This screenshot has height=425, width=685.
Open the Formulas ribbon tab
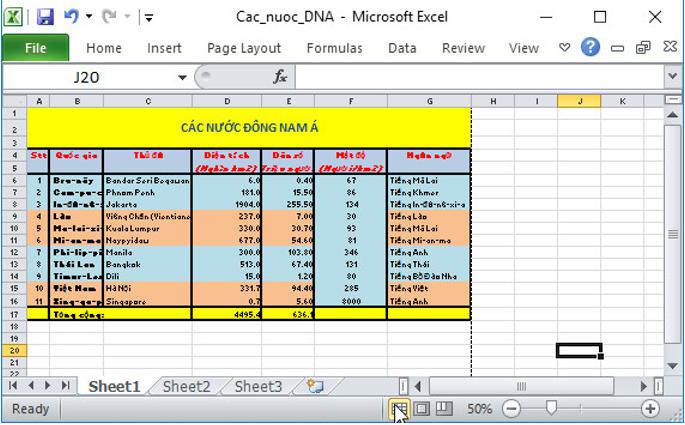(x=334, y=48)
